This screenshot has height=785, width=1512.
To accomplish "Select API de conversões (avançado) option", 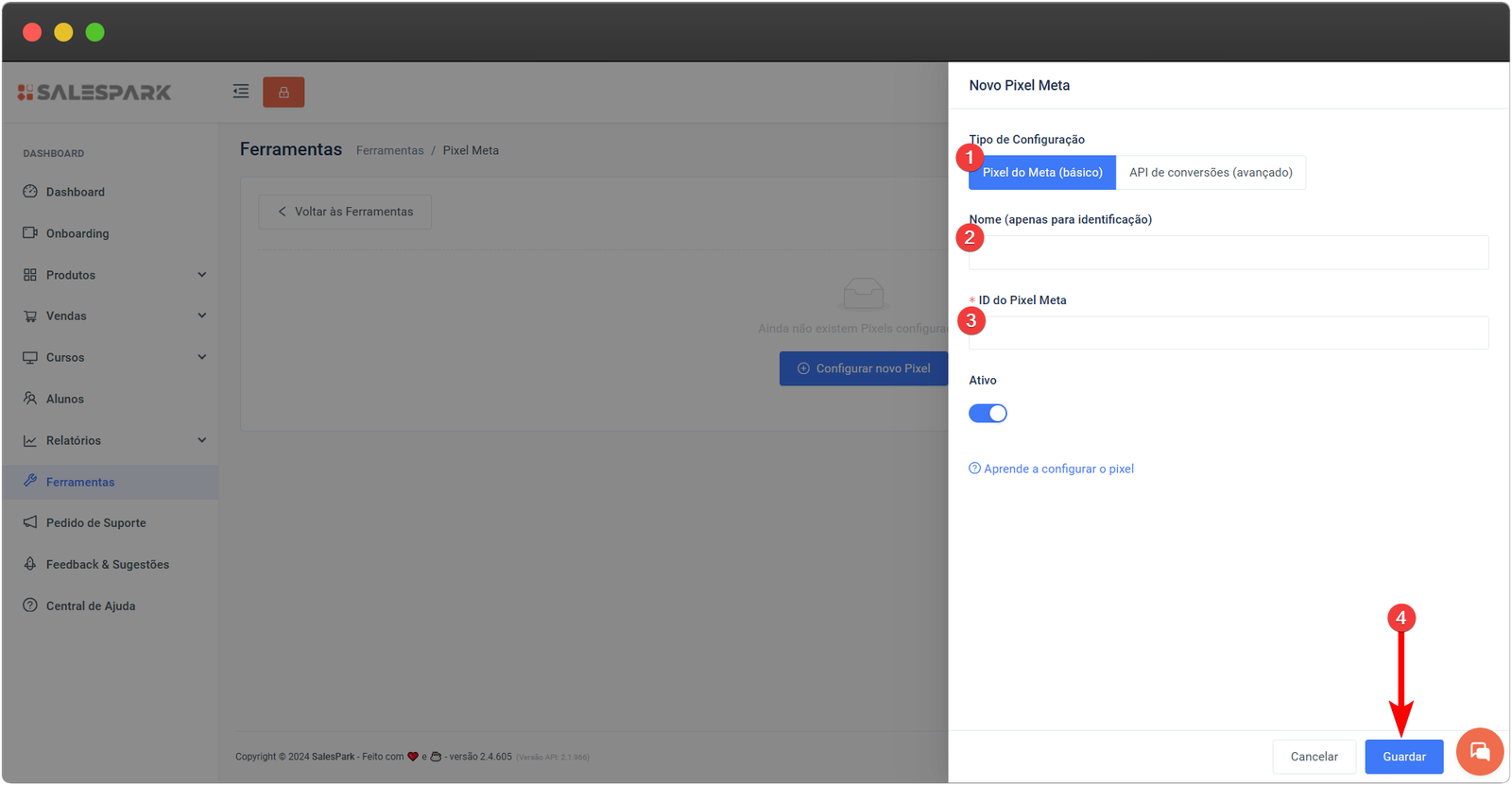I will click(1211, 173).
